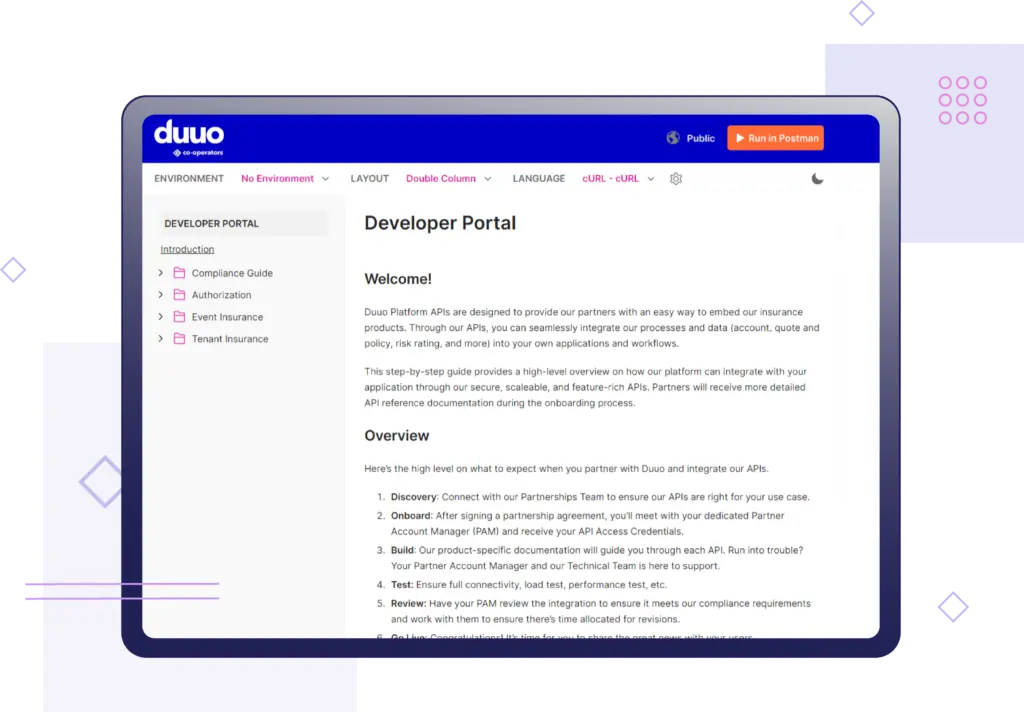
Task: Open the cURL - cURL language dropdown
Action: [617, 178]
